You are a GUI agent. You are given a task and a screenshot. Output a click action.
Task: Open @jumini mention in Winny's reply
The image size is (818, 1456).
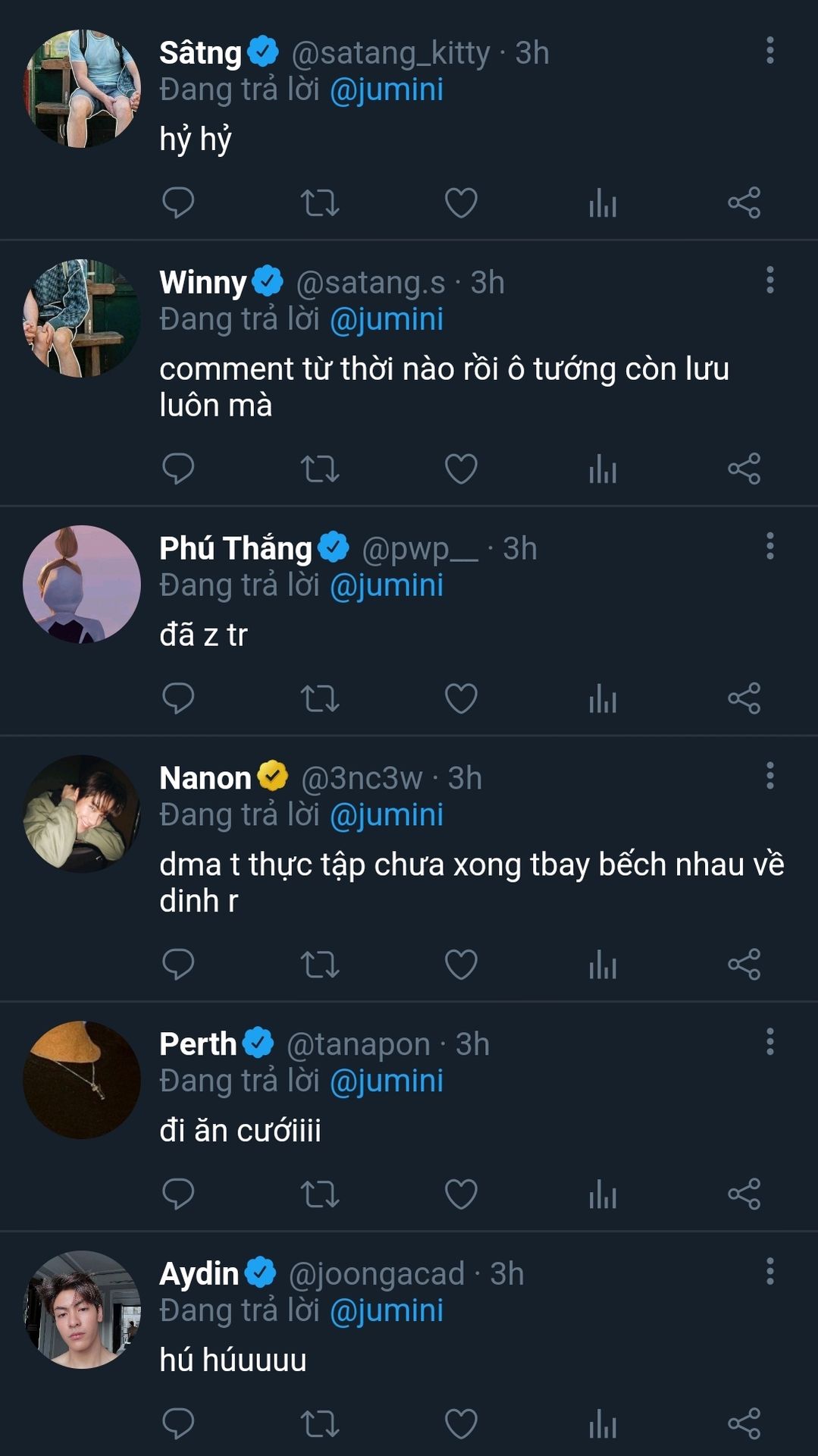(387, 319)
